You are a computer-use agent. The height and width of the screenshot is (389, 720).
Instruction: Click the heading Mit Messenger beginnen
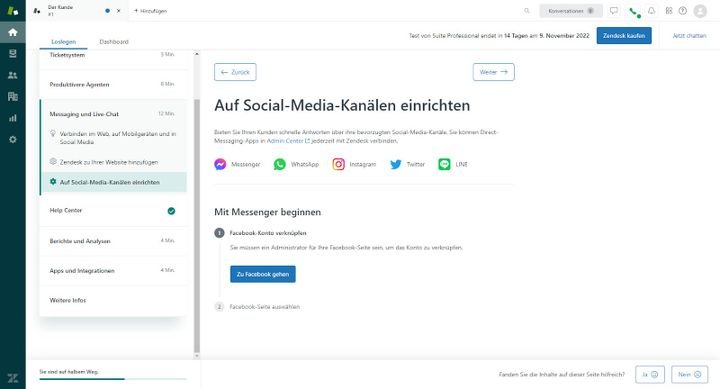pos(268,212)
